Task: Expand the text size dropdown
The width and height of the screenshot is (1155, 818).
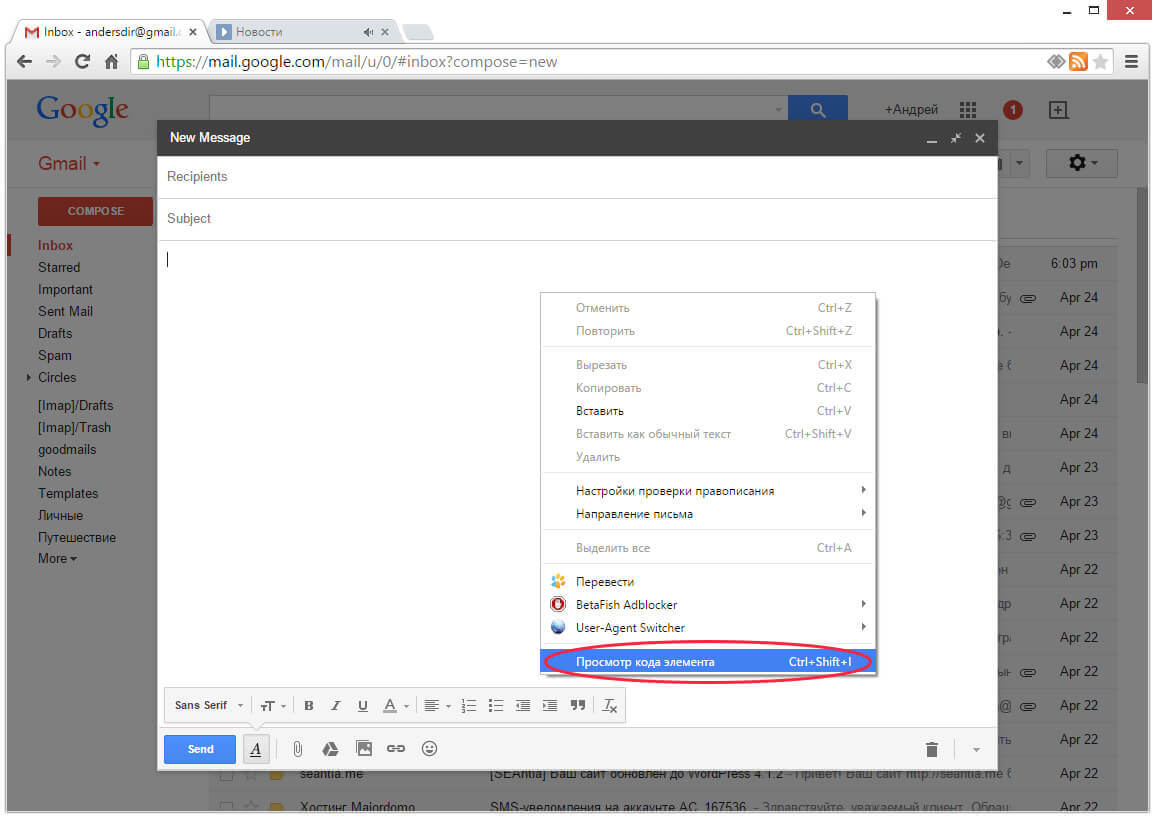Action: [x=273, y=706]
